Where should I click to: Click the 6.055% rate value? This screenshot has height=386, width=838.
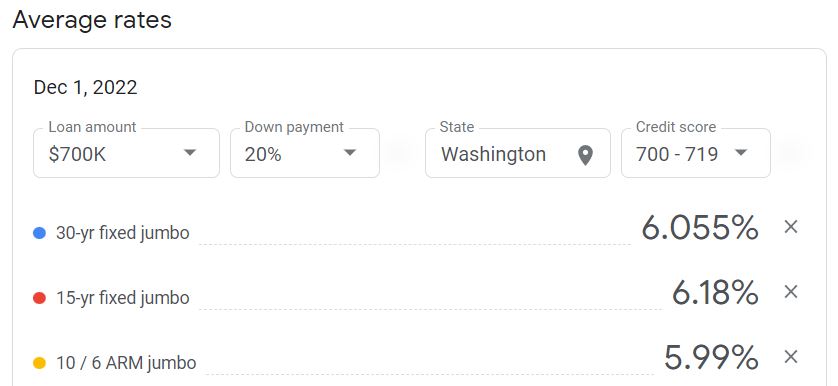[x=700, y=227]
